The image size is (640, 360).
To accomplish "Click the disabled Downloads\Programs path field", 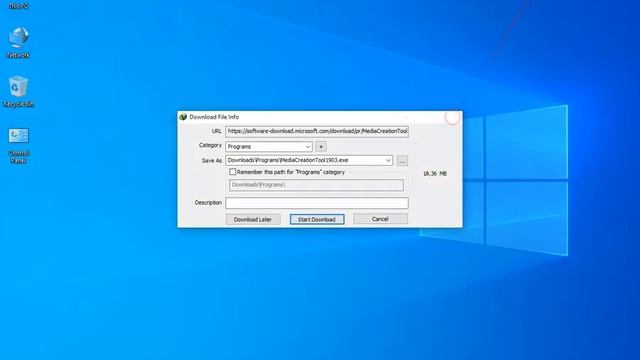I will pos(316,185).
